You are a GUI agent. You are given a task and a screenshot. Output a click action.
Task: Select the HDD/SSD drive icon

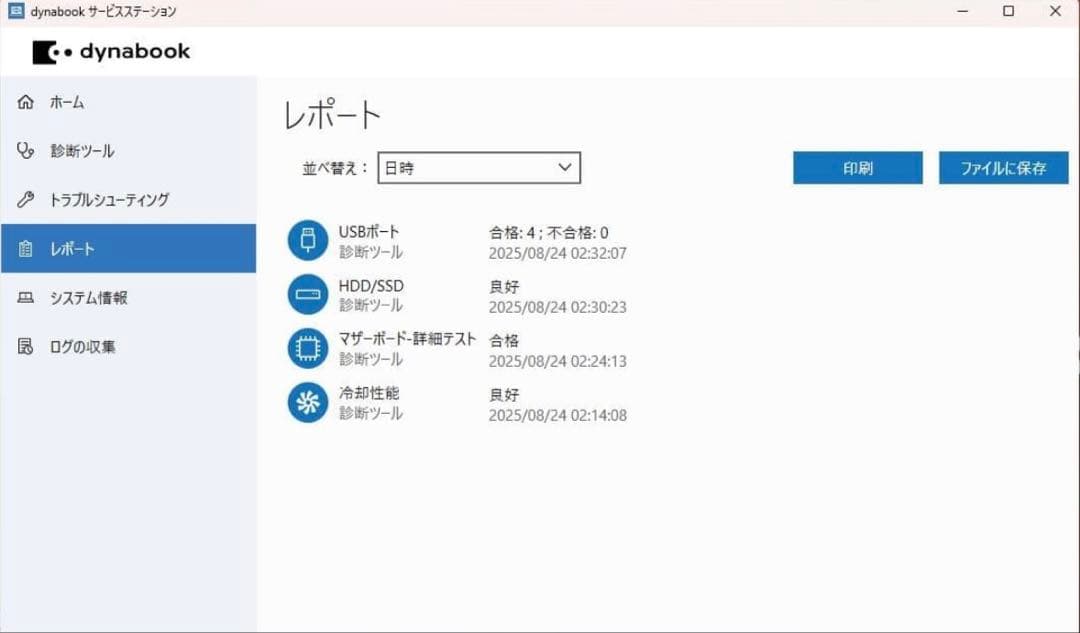tap(307, 294)
